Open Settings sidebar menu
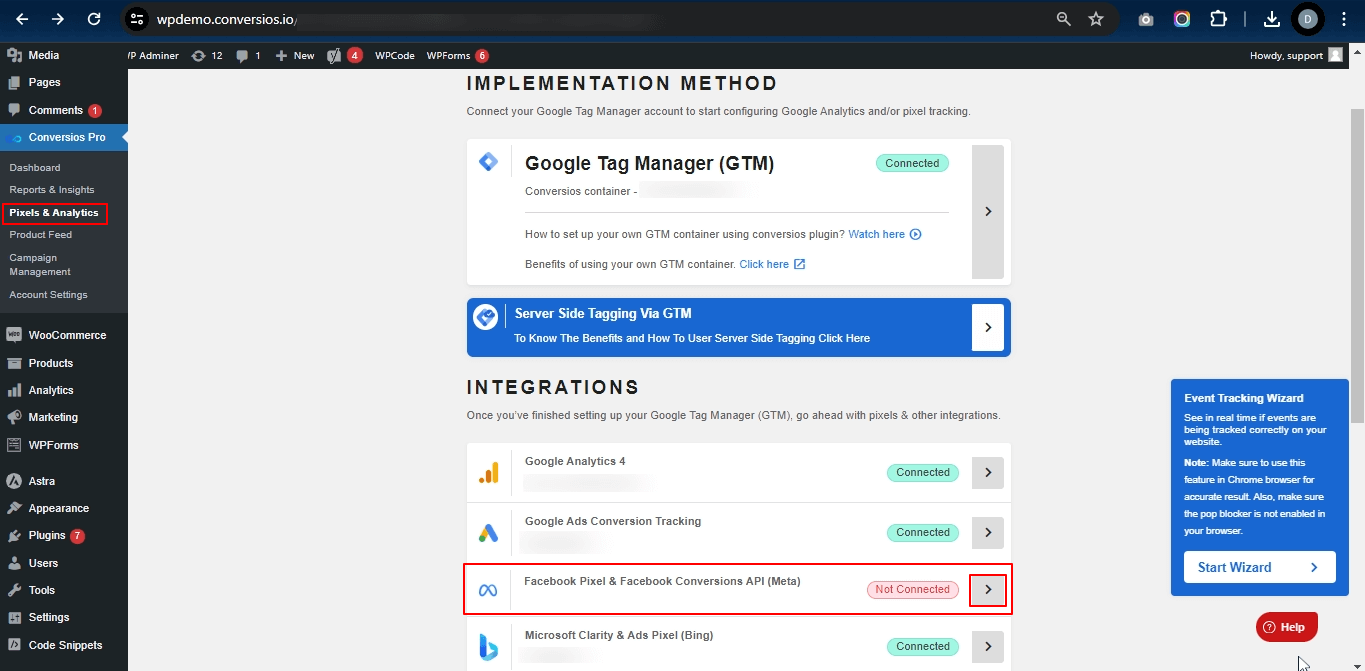Image resolution: width=1365 pixels, height=671 pixels. click(64, 617)
